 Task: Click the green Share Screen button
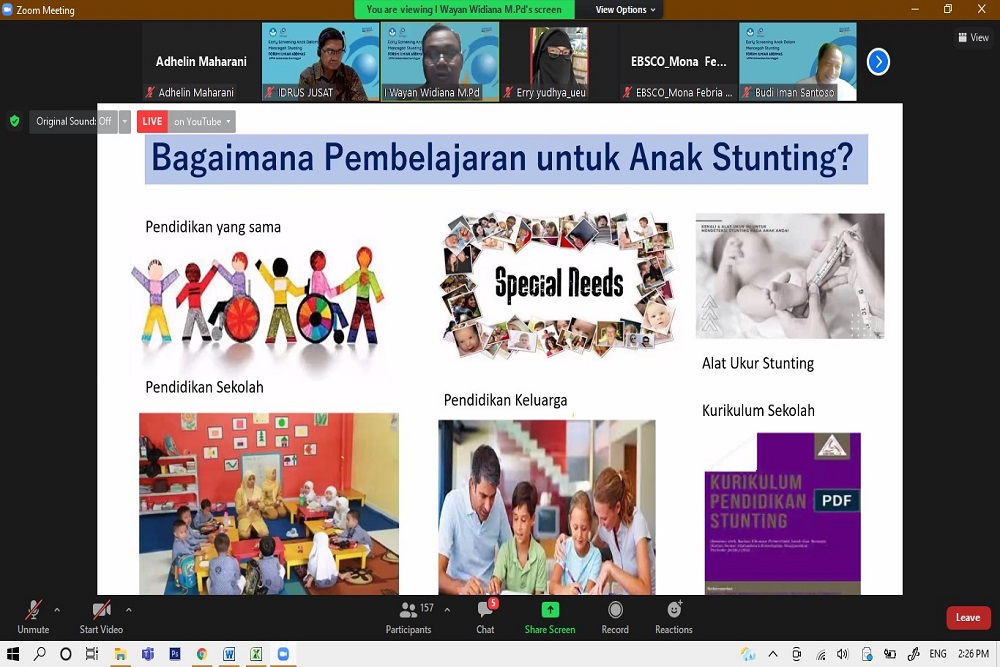tap(550, 617)
